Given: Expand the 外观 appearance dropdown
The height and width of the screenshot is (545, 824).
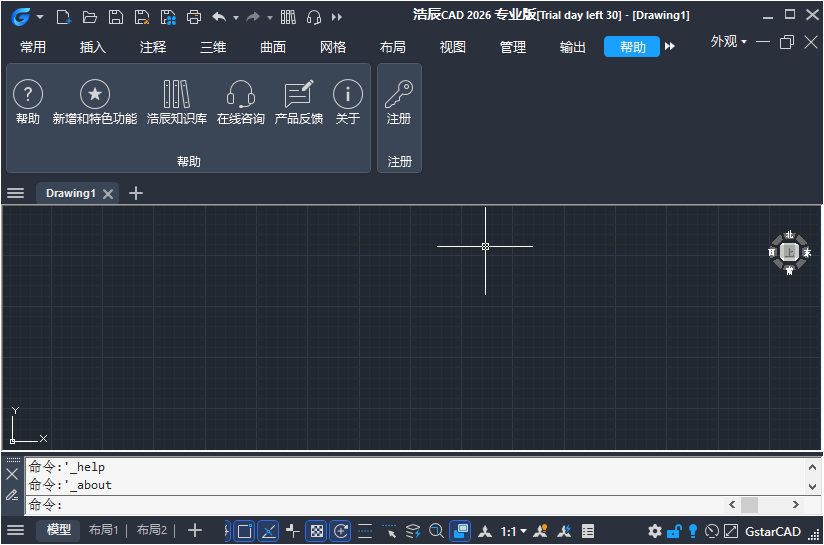Looking at the screenshot, I should coord(729,42).
